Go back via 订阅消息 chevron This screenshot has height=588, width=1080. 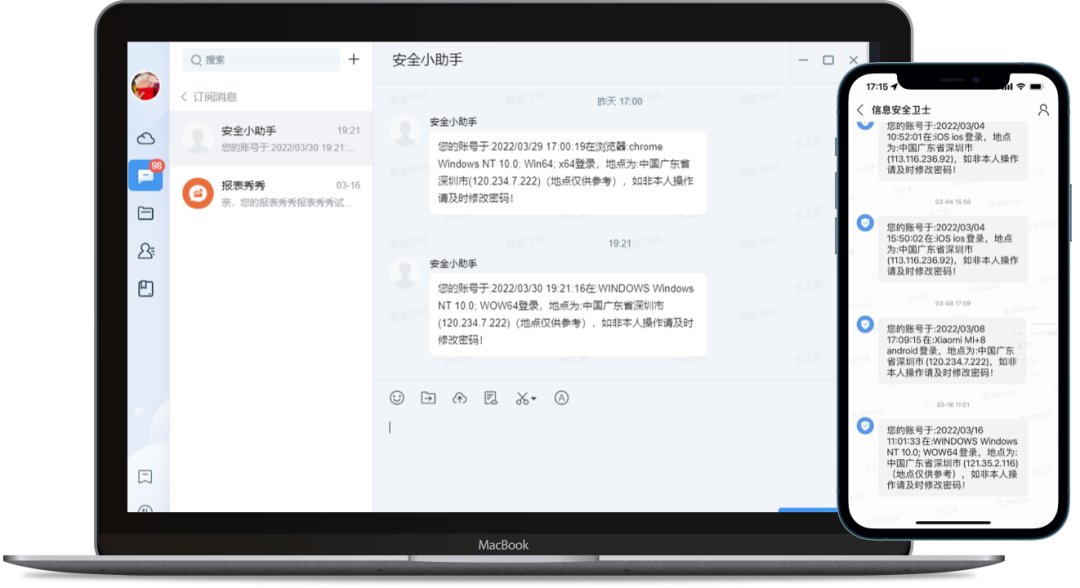click(x=184, y=97)
